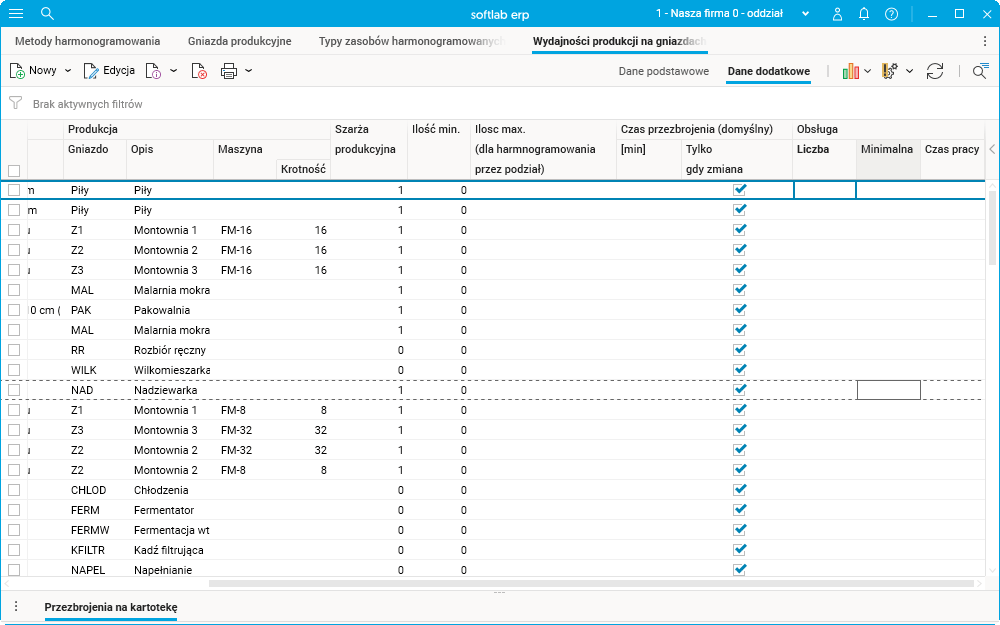Screen dimensions: 1000x625
Task: Expand the Nowy dropdown arrow
Action: point(68,71)
